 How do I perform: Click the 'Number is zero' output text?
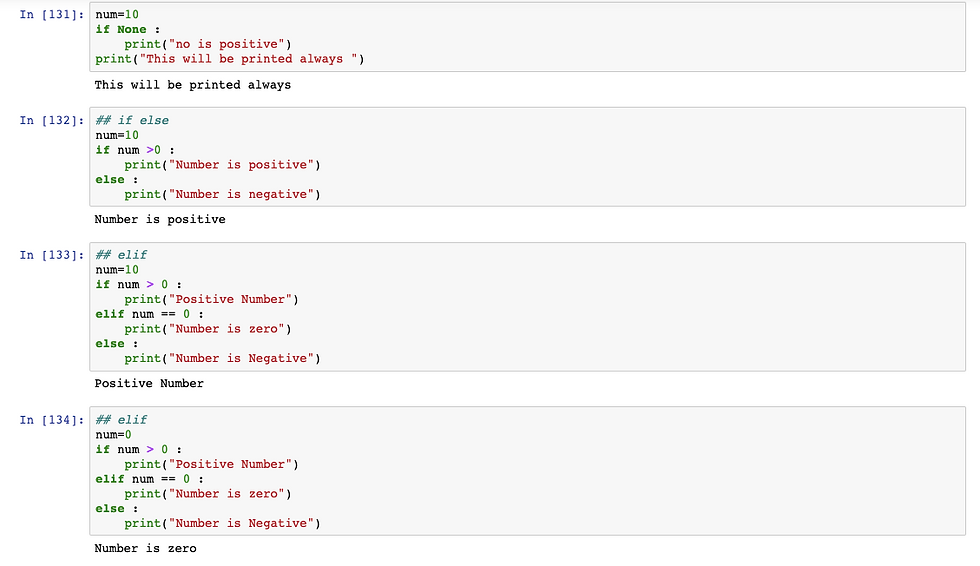pyautogui.click(x=146, y=549)
